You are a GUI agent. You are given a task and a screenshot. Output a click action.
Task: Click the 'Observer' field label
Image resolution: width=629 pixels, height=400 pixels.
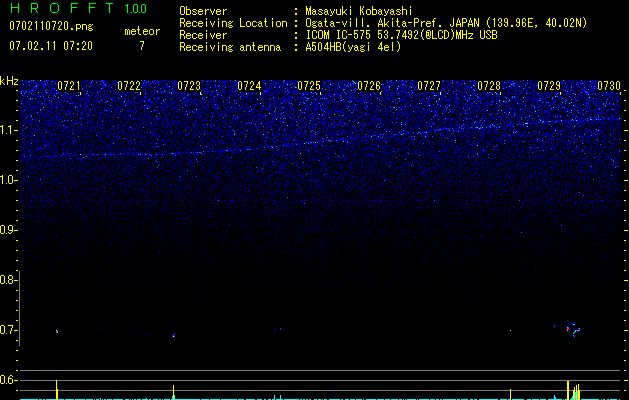pos(203,11)
